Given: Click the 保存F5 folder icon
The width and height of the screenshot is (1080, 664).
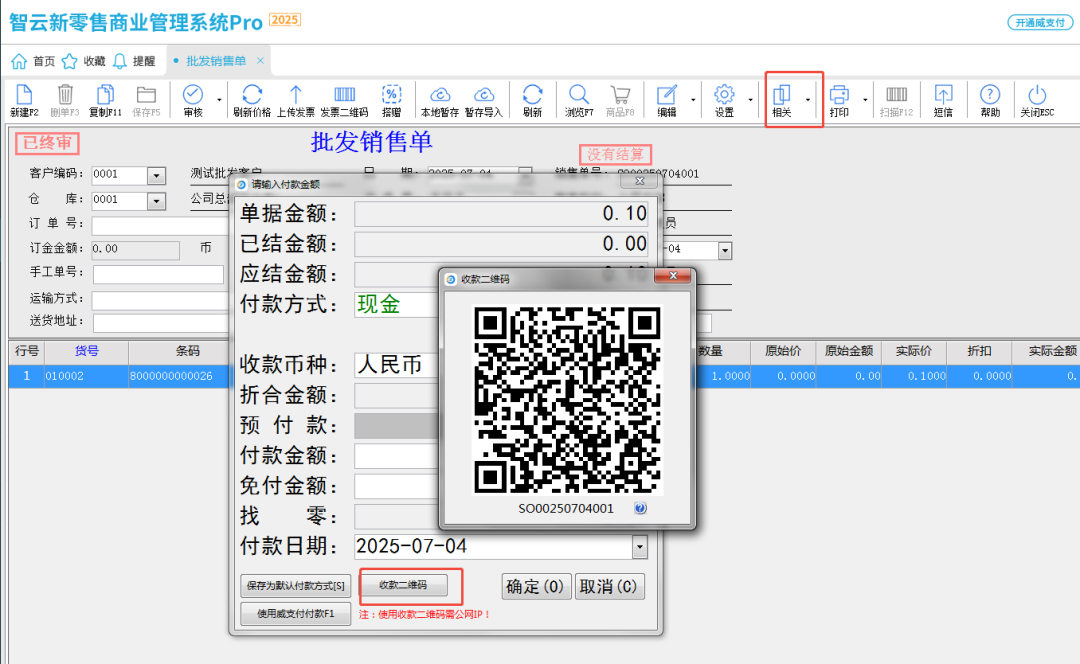Looking at the screenshot, I should point(146,94).
